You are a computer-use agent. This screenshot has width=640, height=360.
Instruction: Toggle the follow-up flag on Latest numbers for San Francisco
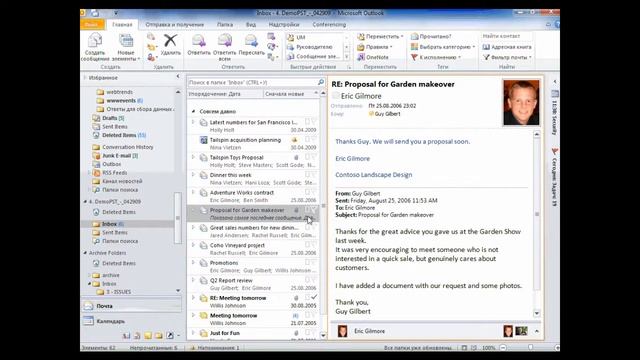tap(314, 122)
